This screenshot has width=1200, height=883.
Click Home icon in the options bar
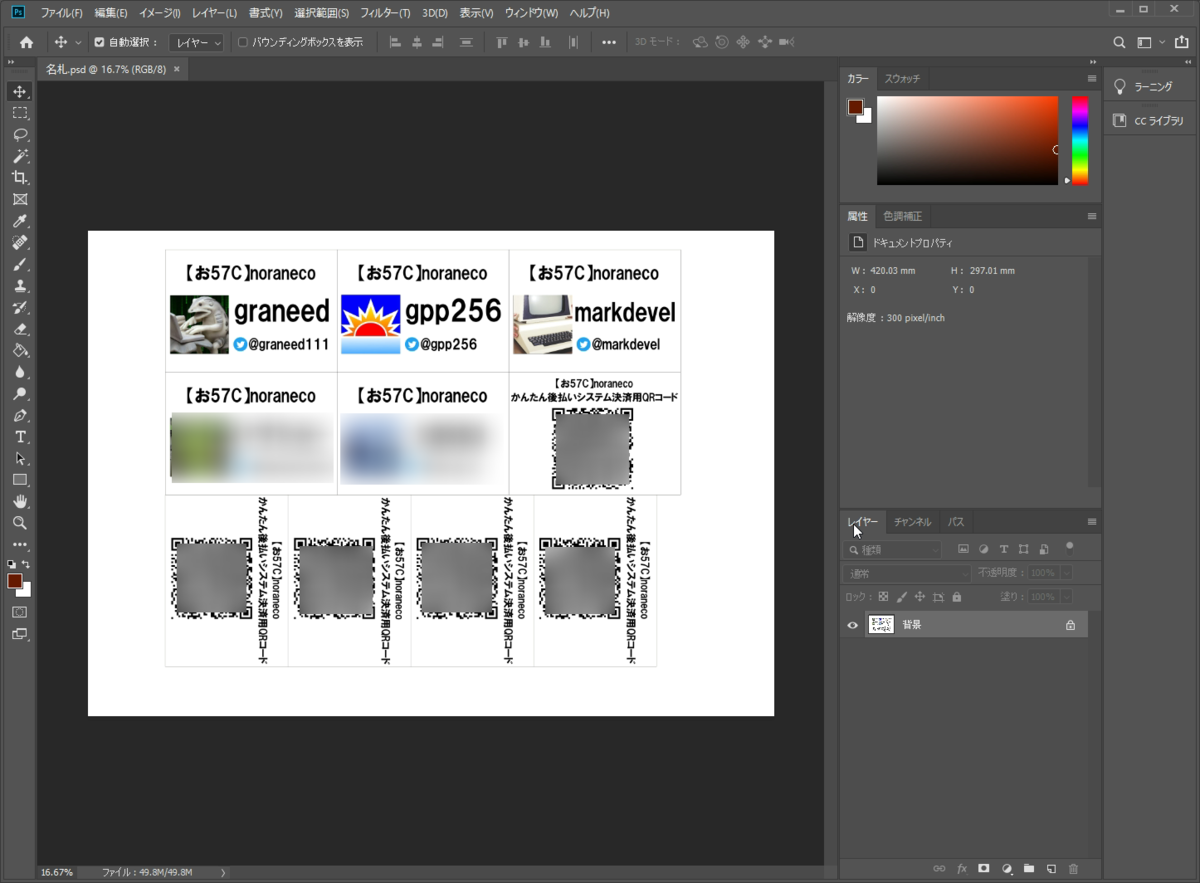(26, 43)
